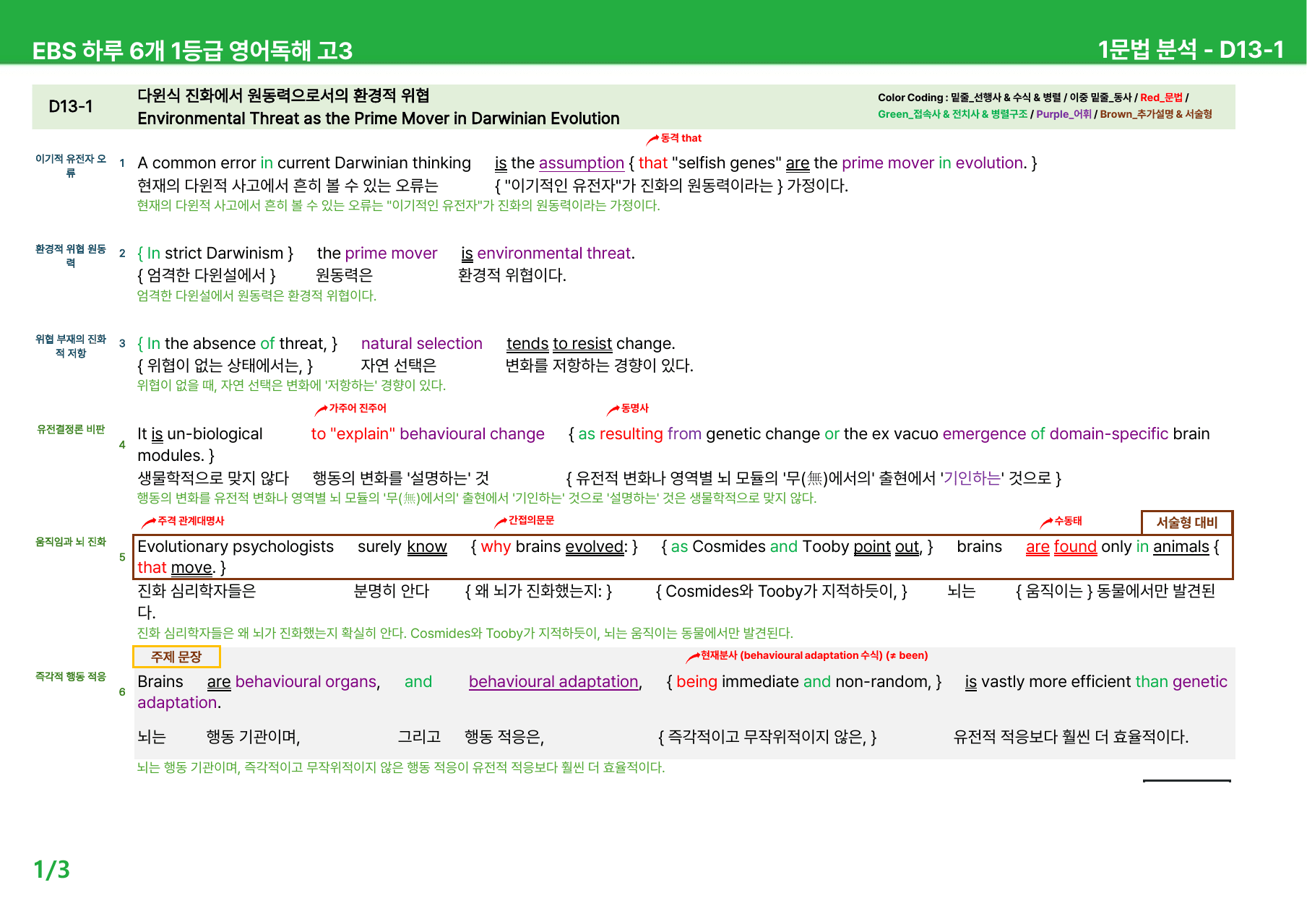Click the red arrow beside 주격 관계대명사
1307x924 pixels.
149,522
